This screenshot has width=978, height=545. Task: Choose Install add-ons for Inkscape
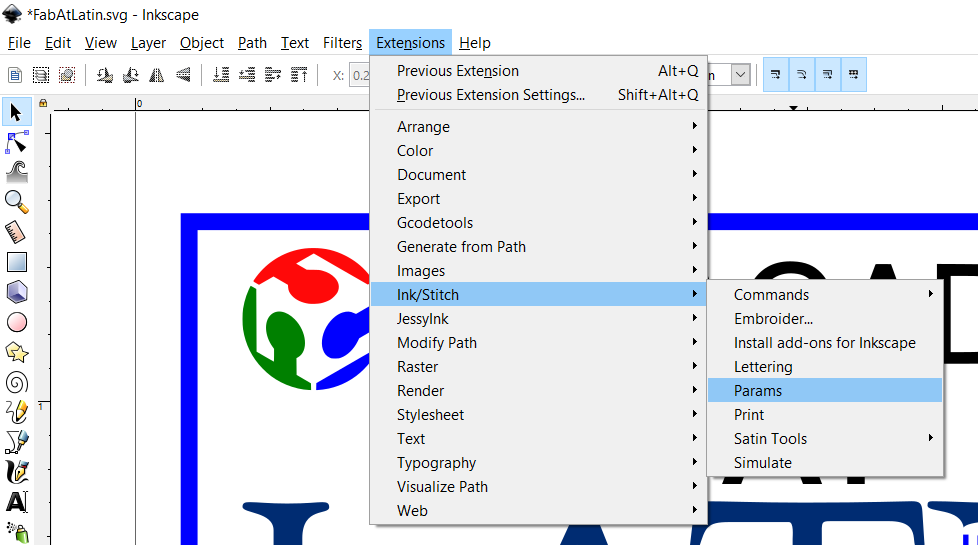coord(825,342)
